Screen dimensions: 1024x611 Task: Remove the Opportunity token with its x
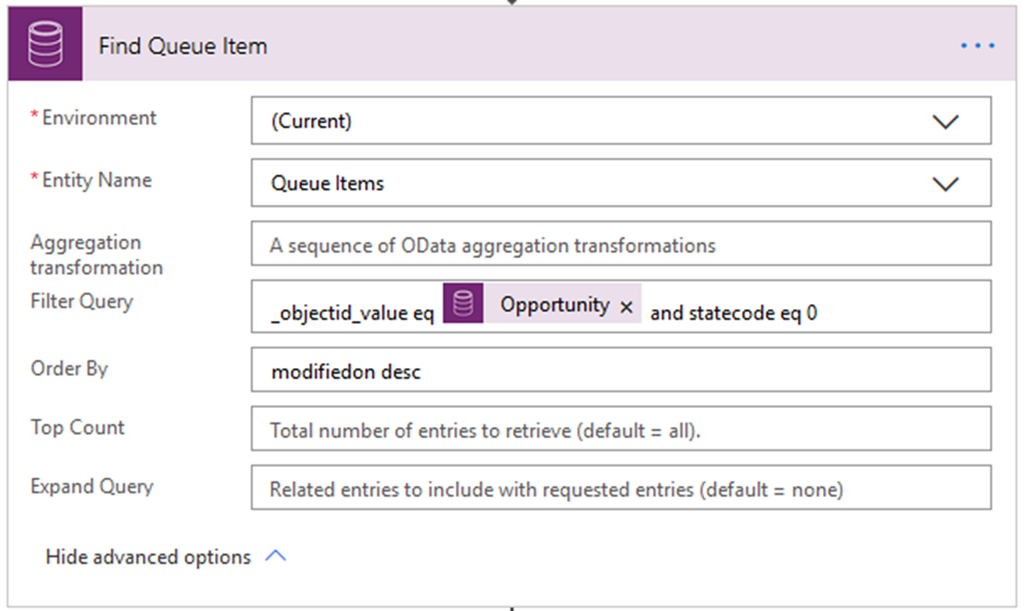(626, 308)
